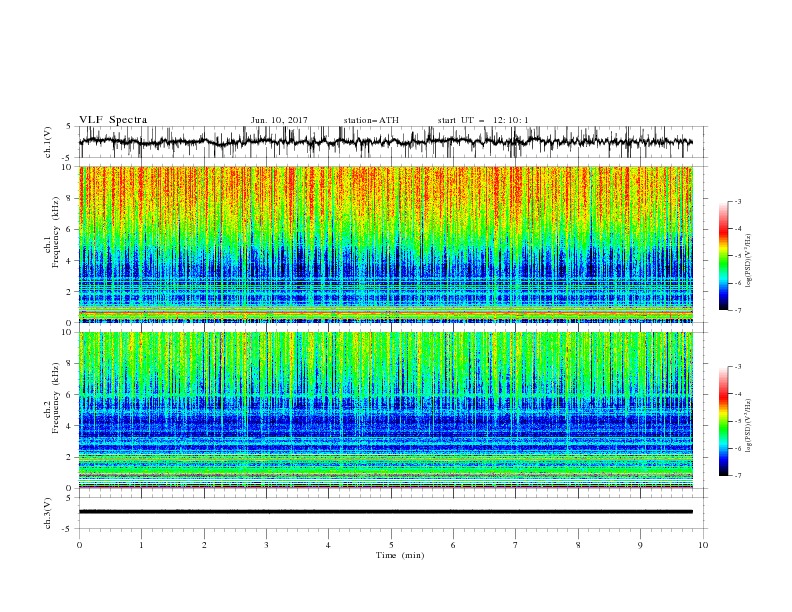Click the "ch.3(V)" axis label

coord(48,513)
